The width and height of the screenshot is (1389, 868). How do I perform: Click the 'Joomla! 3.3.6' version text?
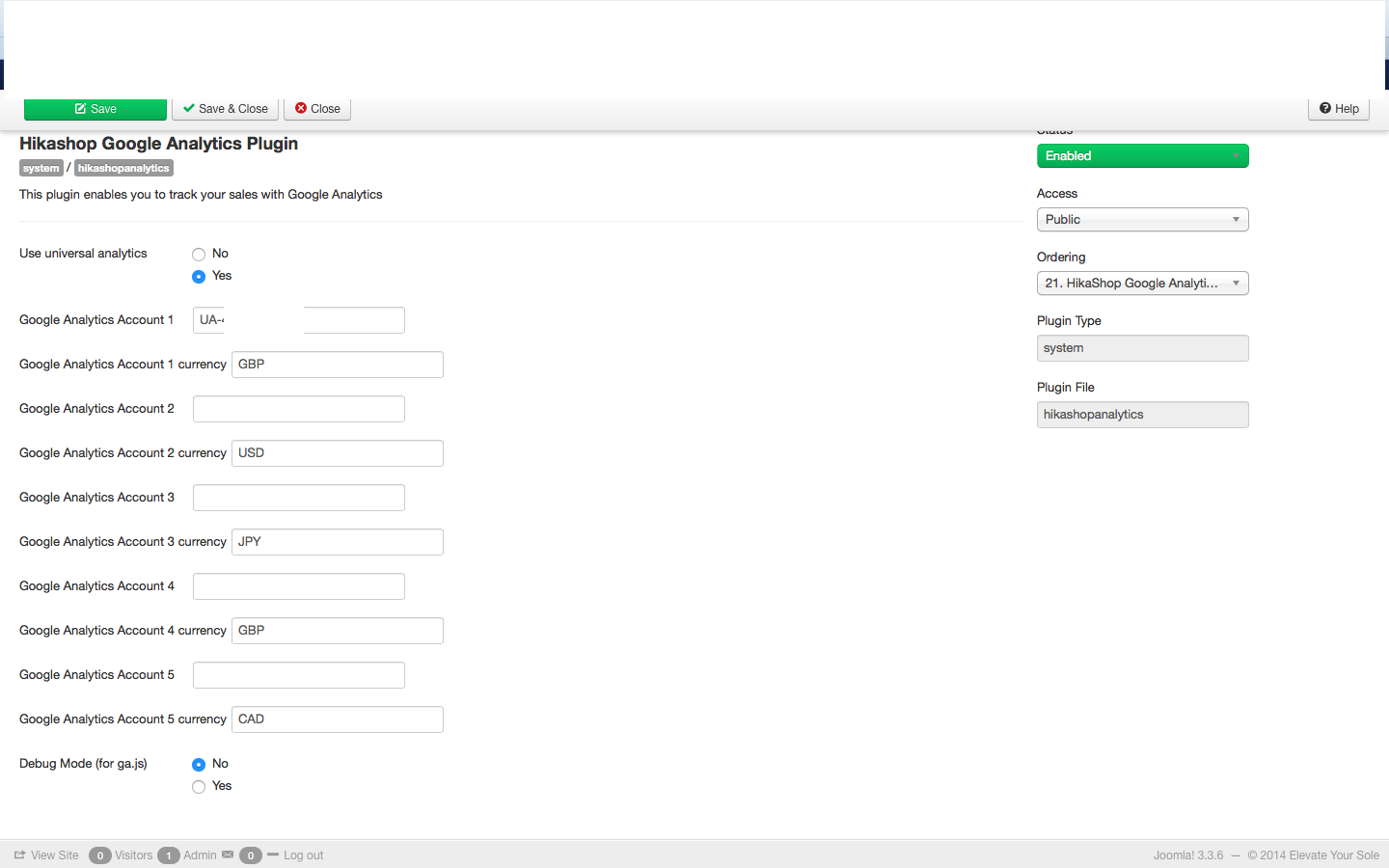click(x=1188, y=855)
